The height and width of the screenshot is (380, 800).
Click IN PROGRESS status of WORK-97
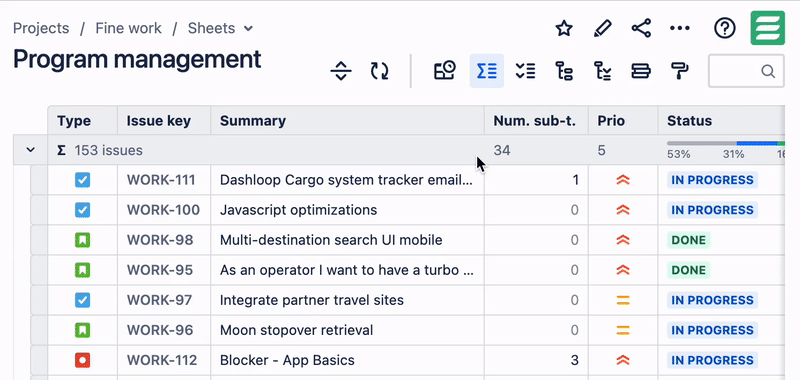712,300
